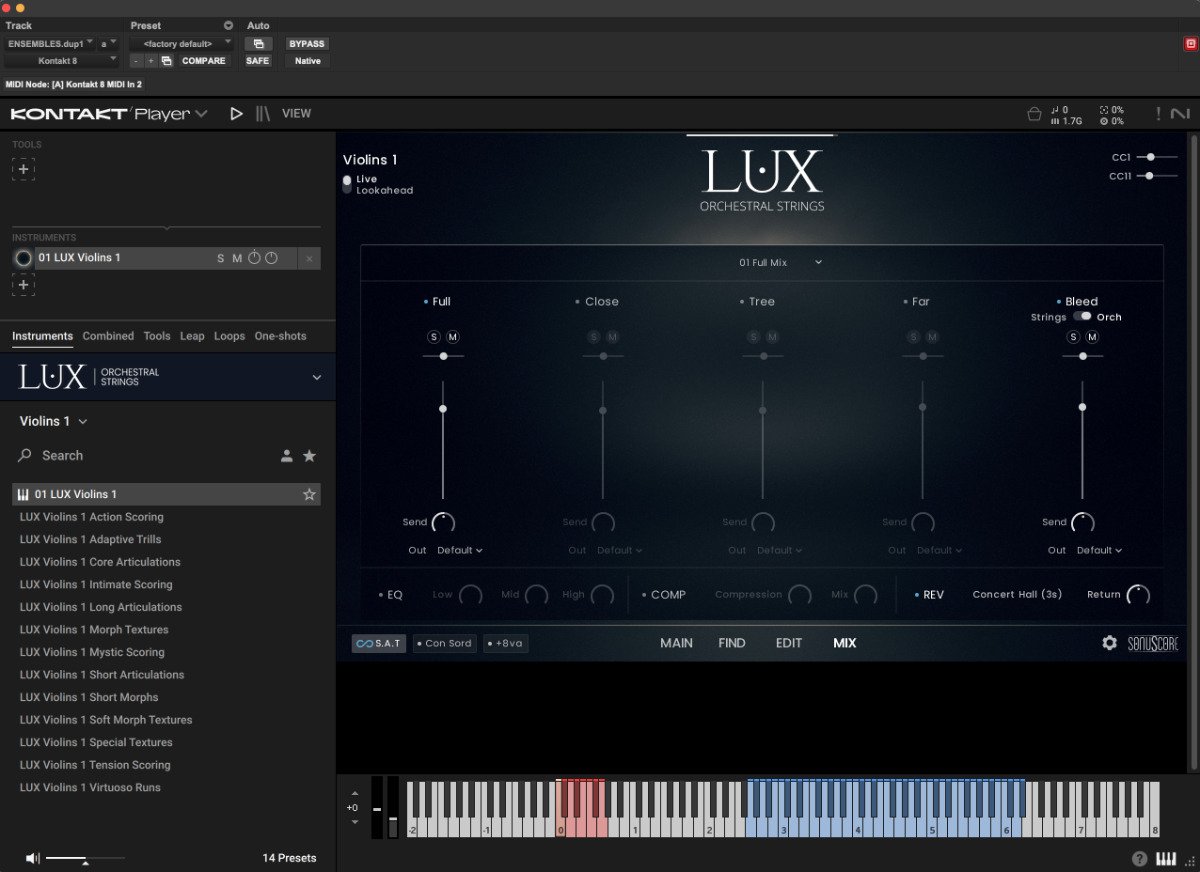Viewport: 1200px width, 872px height.
Task: Click the search magnifier in the preset browser
Action: click(x=23, y=455)
